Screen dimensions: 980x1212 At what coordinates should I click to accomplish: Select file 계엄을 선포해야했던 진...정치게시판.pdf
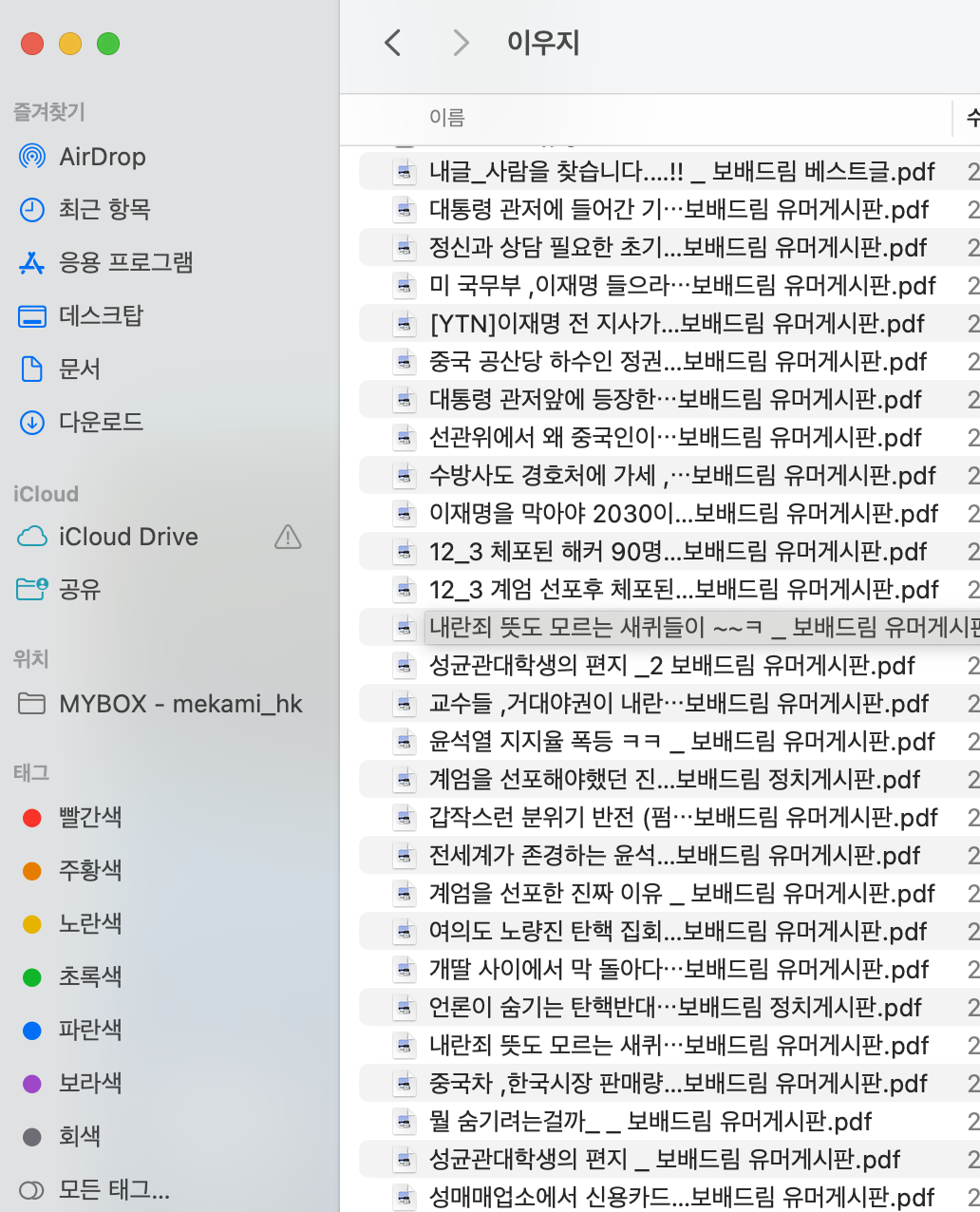click(675, 780)
